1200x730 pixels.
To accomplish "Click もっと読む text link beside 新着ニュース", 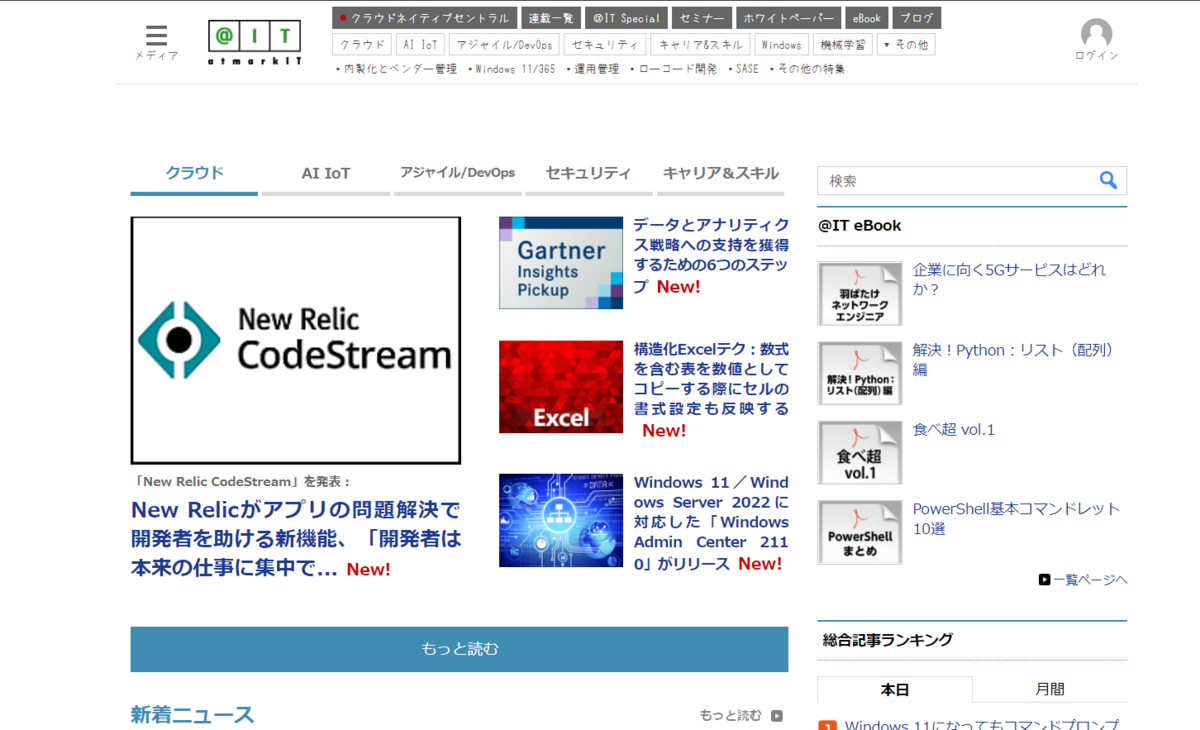I will click(731, 716).
